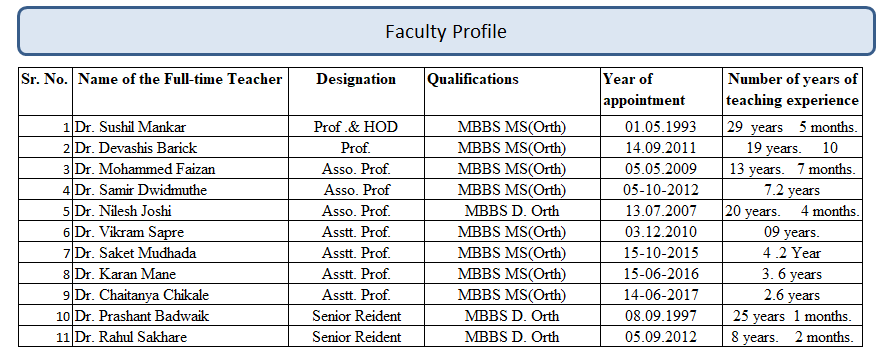Select Number of years of teaching experience header
This screenshot has width=888, height=361.
click(x=793, y=91)
